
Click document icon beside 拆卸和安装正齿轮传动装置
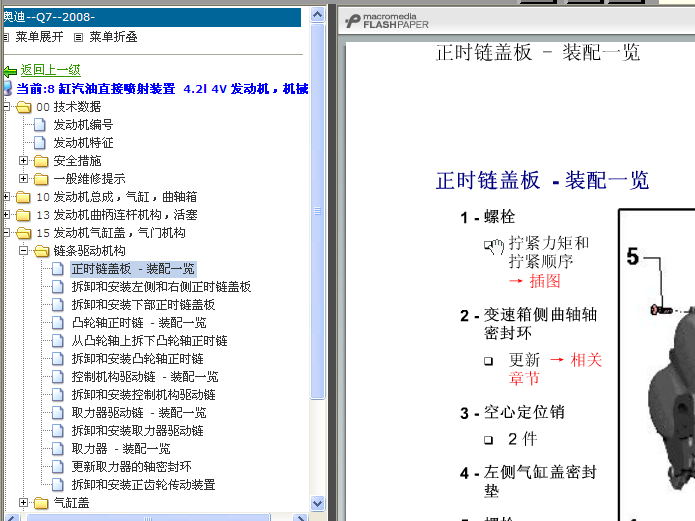[x=58, y=485]
